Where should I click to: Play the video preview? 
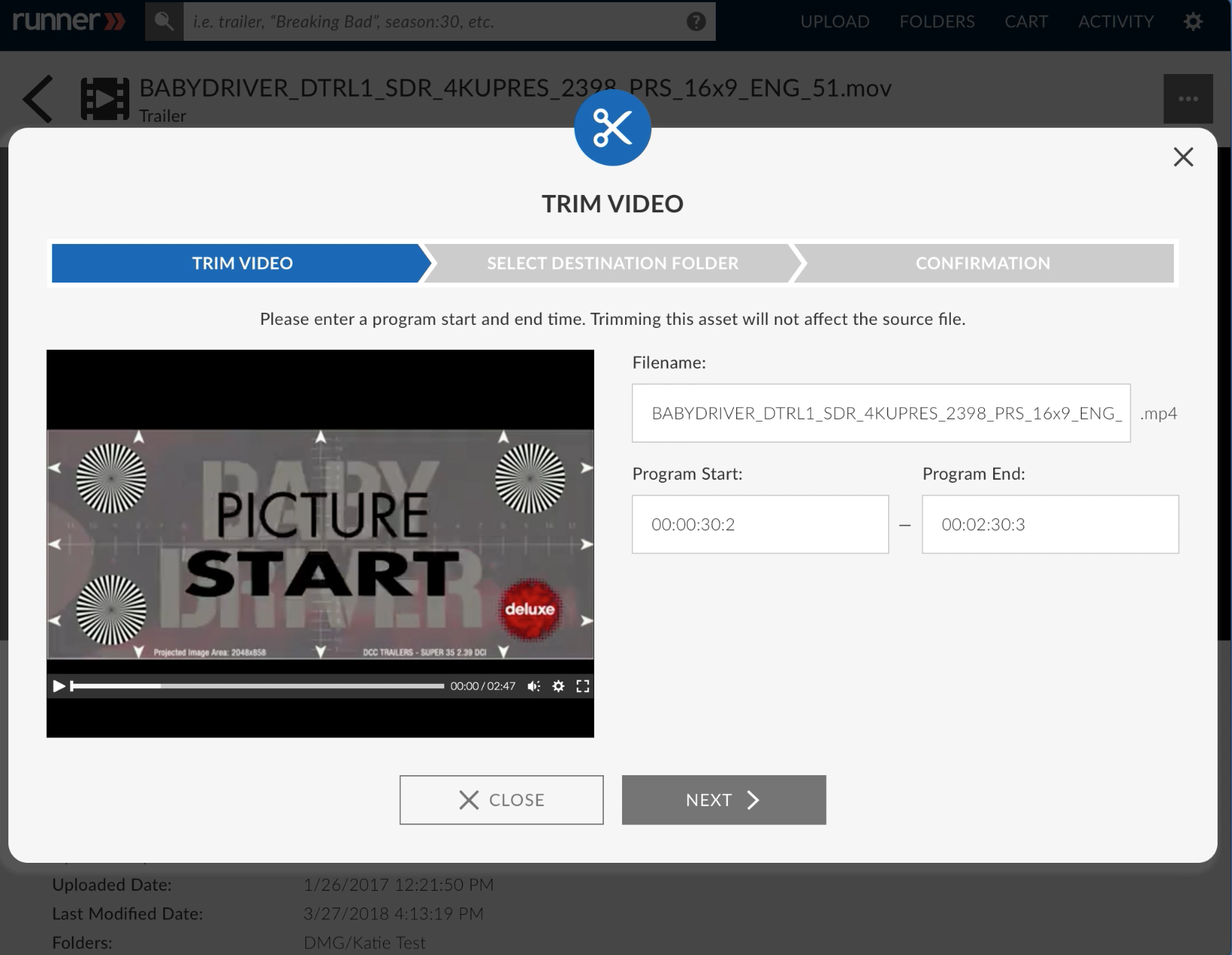tap(58, 686)
